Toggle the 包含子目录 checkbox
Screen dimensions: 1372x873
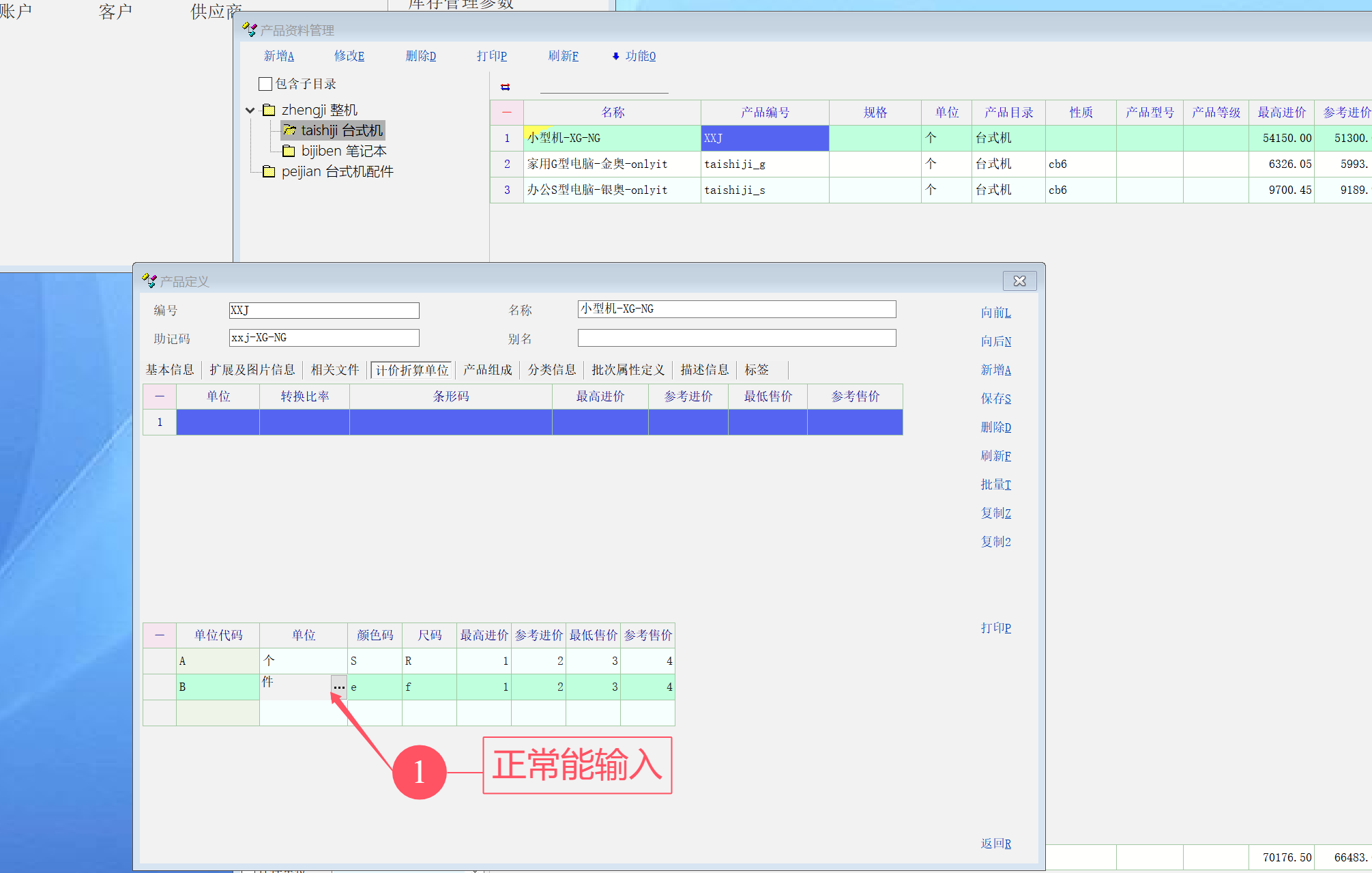point(265,84)
